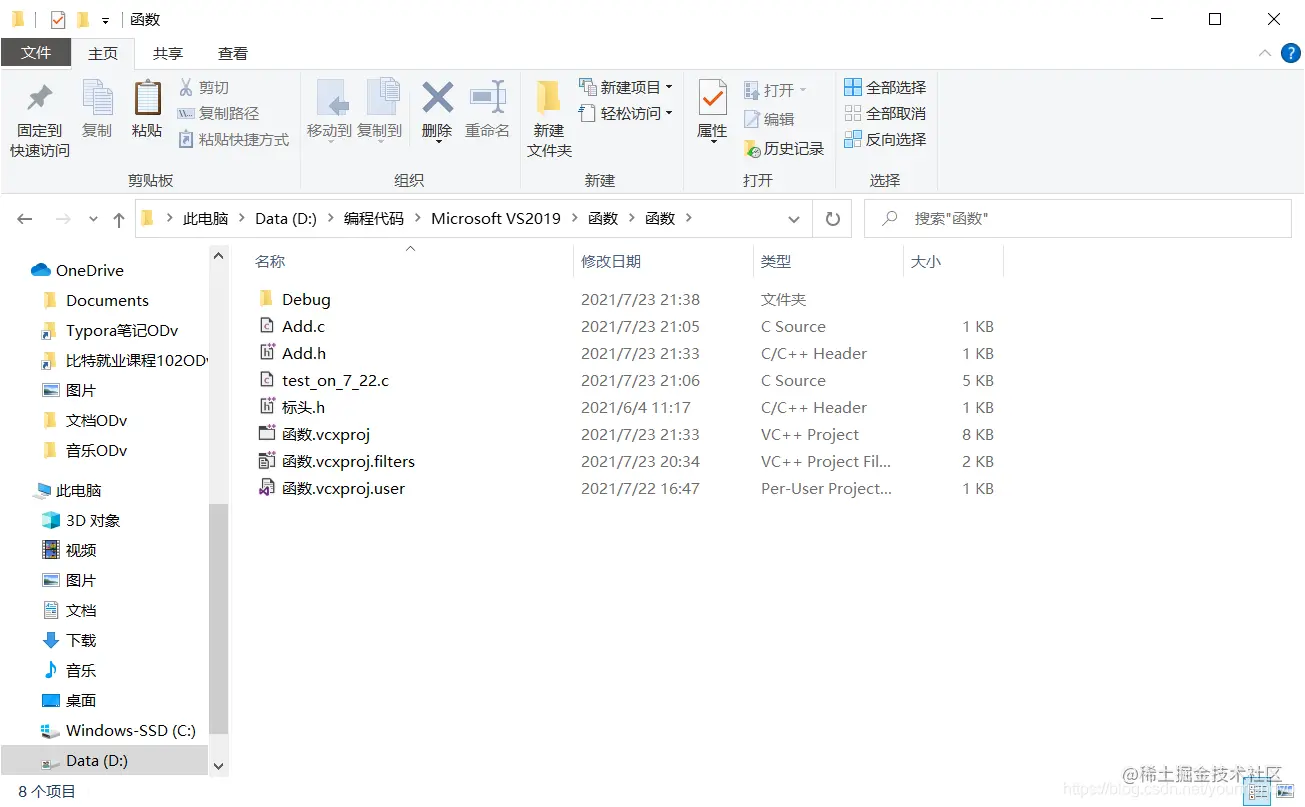1305x807 pixels.
Task: Collapse the ribbon with the chevron
Action: coord(1266,54)
